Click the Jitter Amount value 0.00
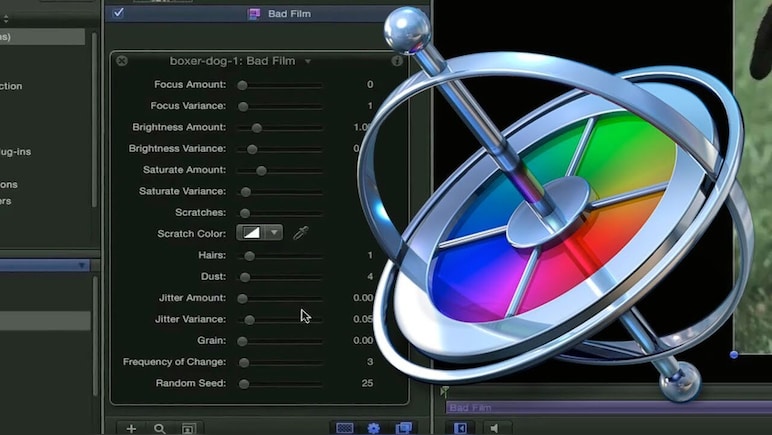 pyautogui.click(x=363, y=298)
